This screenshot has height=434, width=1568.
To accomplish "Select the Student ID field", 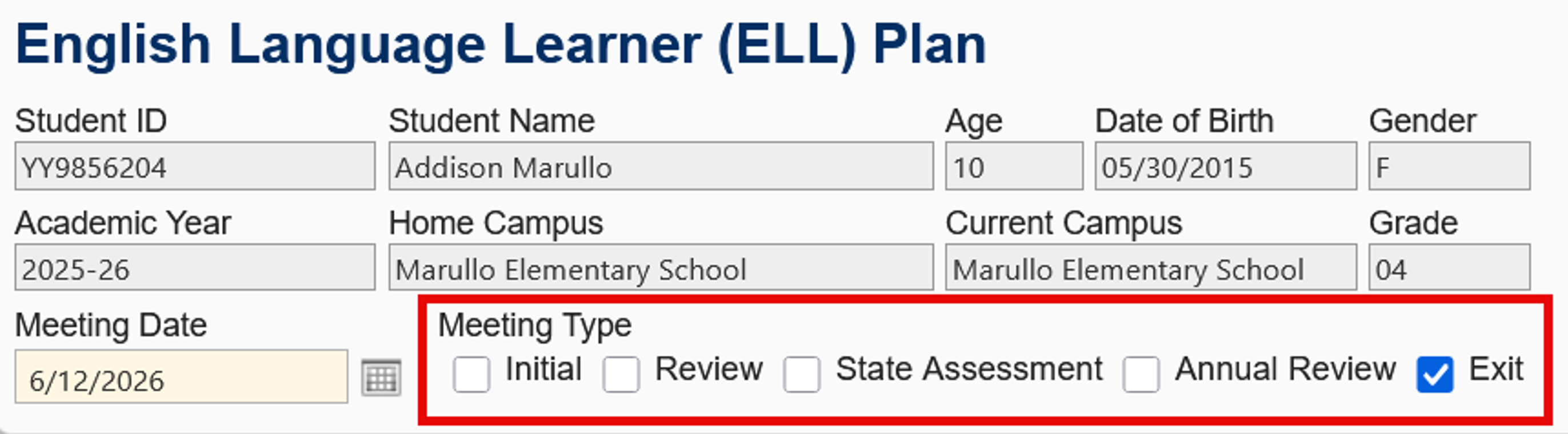I will (195, 167).
